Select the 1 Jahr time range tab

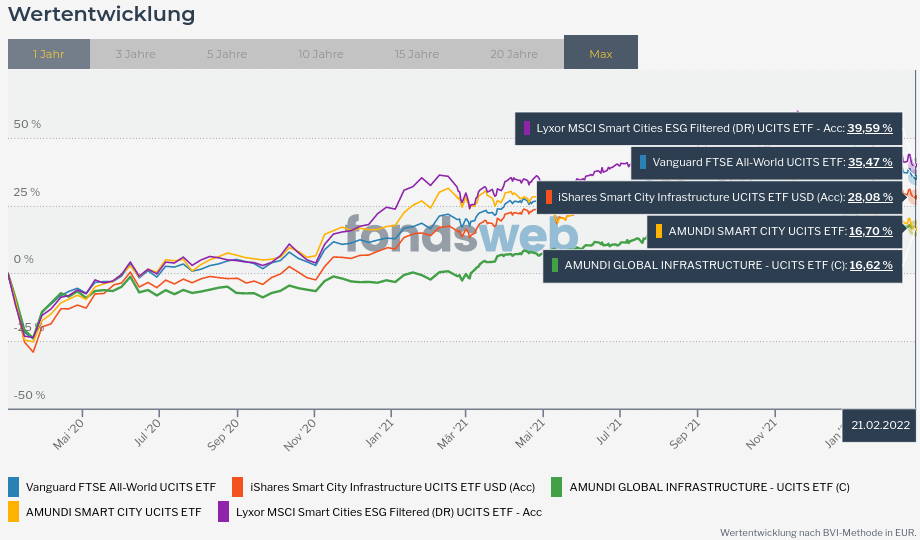48,54
